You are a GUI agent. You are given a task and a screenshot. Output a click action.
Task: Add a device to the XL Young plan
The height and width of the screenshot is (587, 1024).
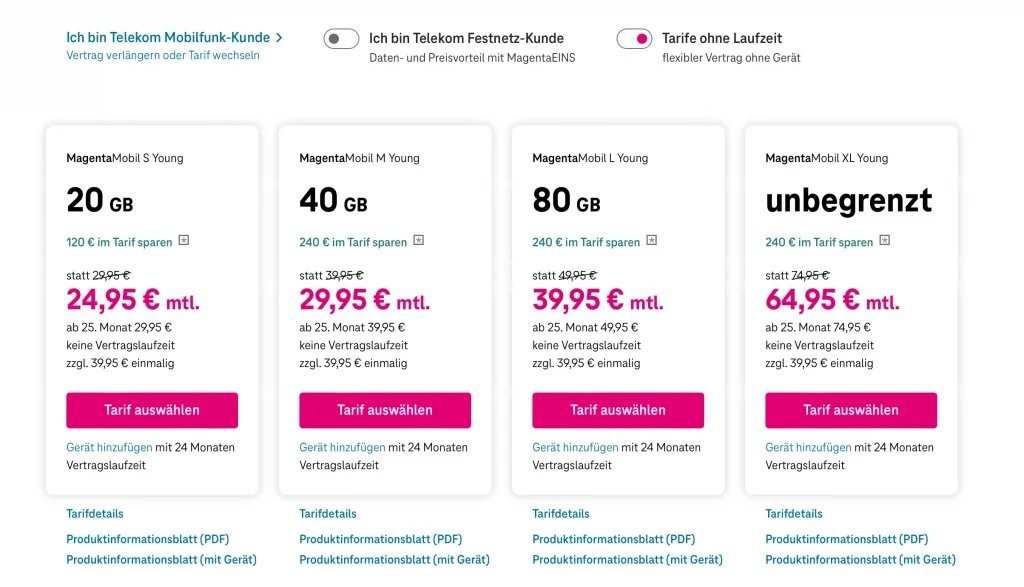[808, 448]
